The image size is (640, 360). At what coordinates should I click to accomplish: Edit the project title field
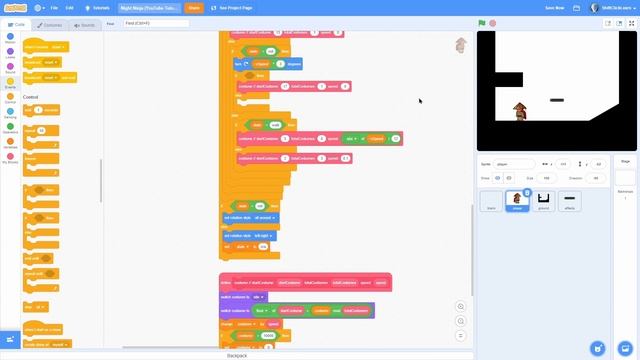149,8
